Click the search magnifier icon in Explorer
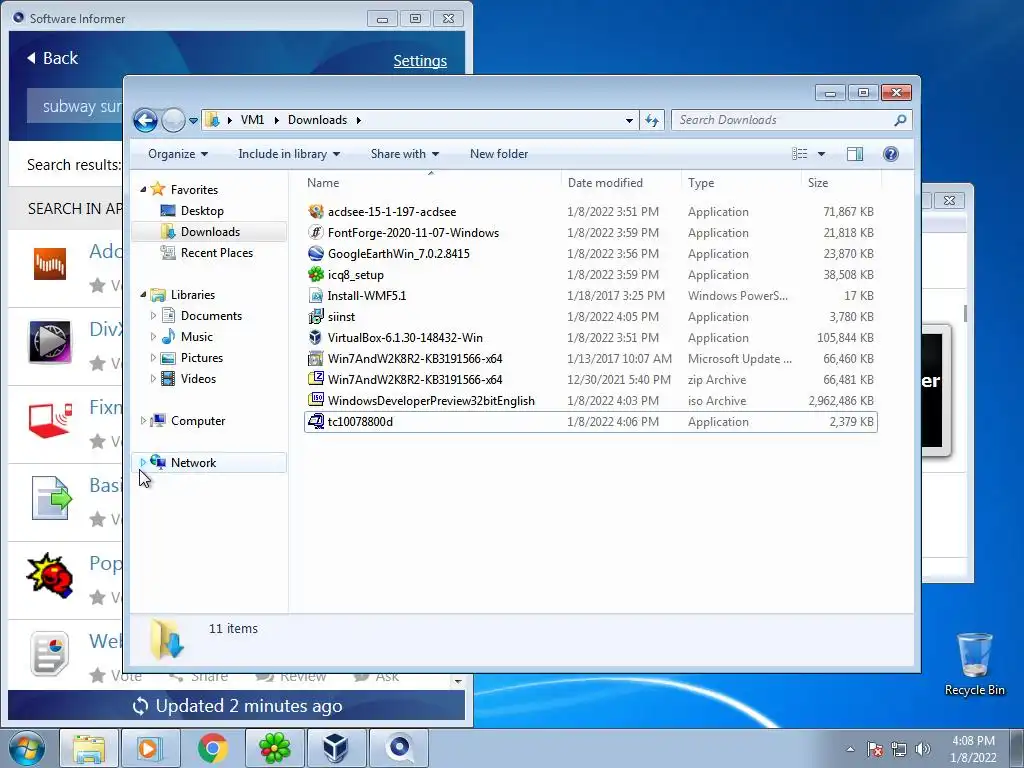The height and width of the screenshot is (768, 1024). tap(900, 120)
